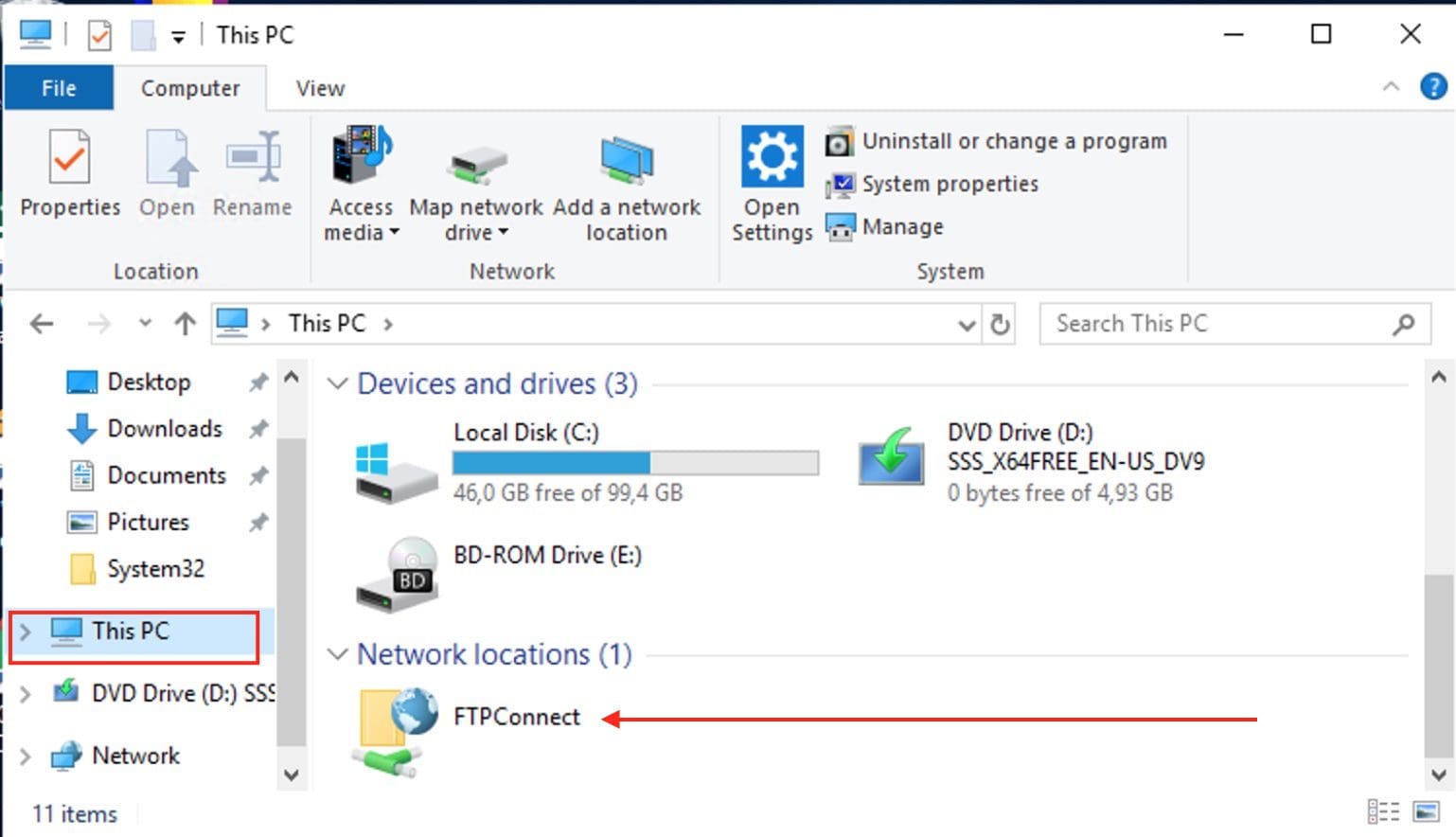The width and height of the screenshot is (1456, 837).
Task: Click the Map network drive icon
Action: point(476,167)
